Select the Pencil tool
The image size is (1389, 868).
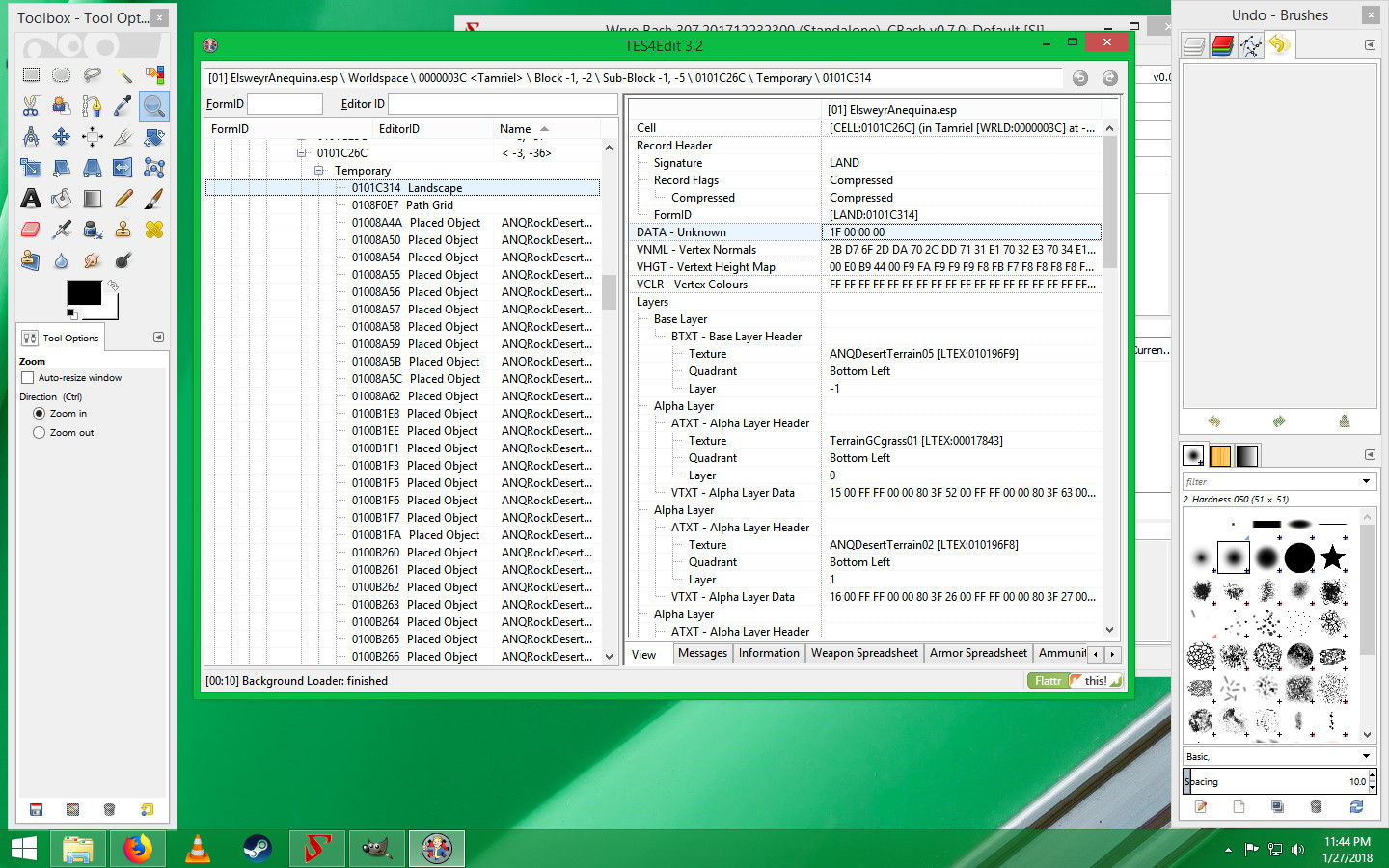tap(123, 199)
